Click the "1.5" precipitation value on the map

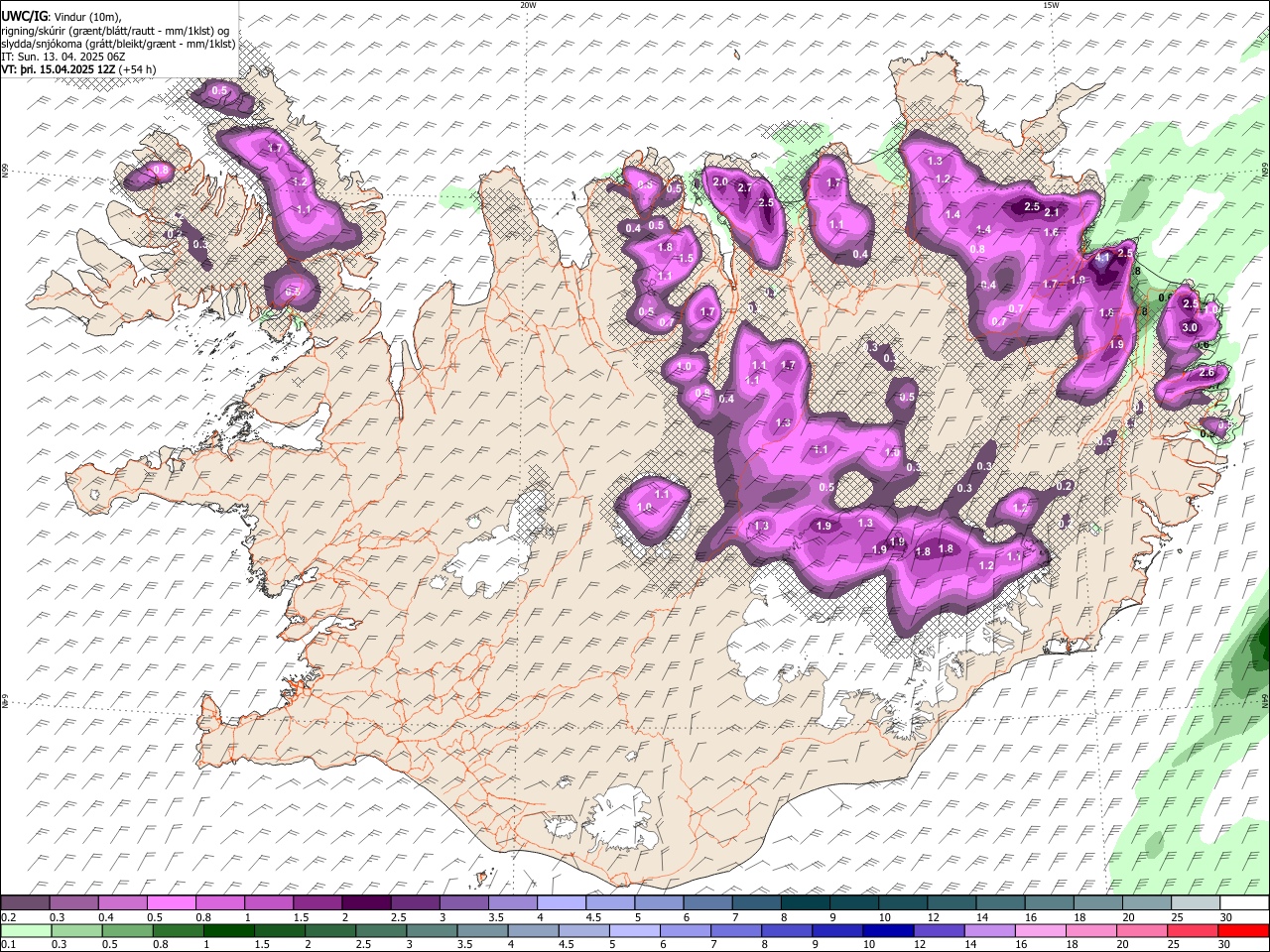(x=685, y=259)
